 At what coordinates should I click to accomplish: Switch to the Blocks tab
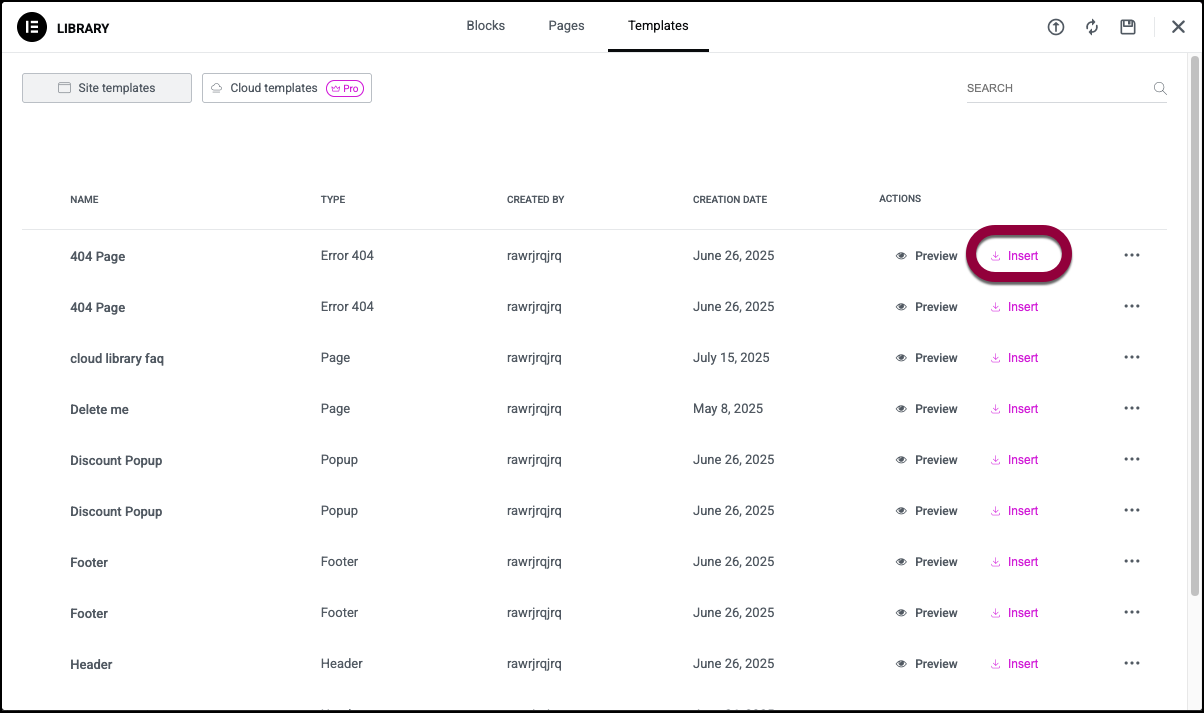click(485, 26)
